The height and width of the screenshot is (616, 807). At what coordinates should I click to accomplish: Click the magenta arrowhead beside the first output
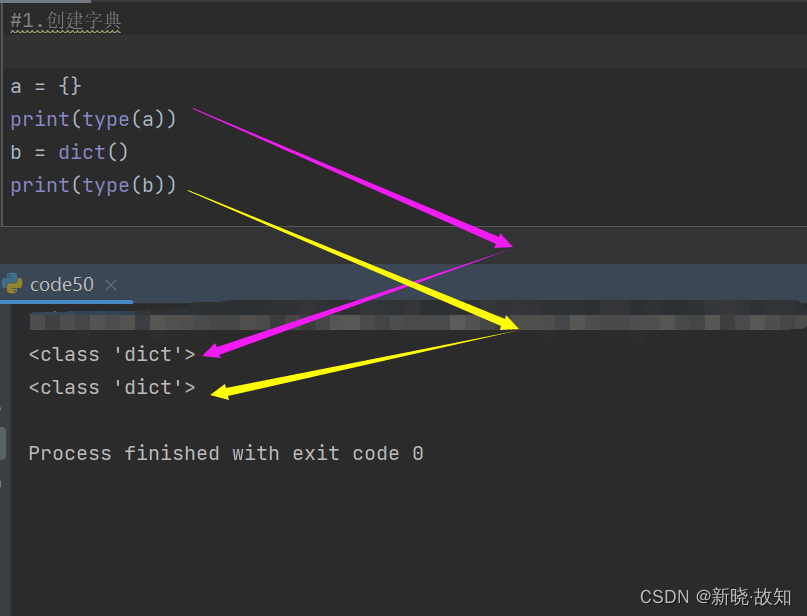coord(212,351)
